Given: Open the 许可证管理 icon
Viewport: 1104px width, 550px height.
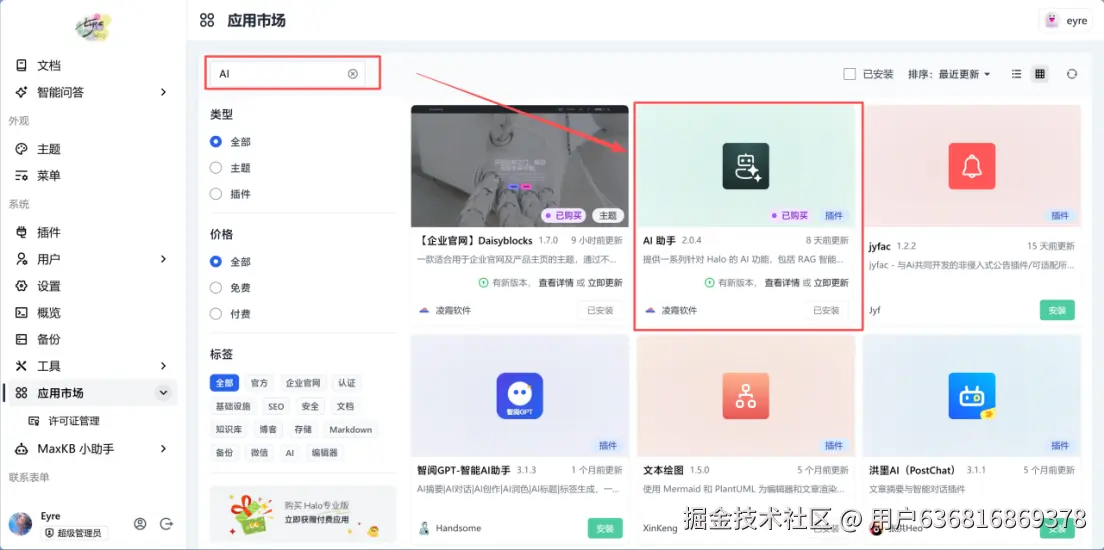Looking at the screenshot, I should (x=34, y=421).
